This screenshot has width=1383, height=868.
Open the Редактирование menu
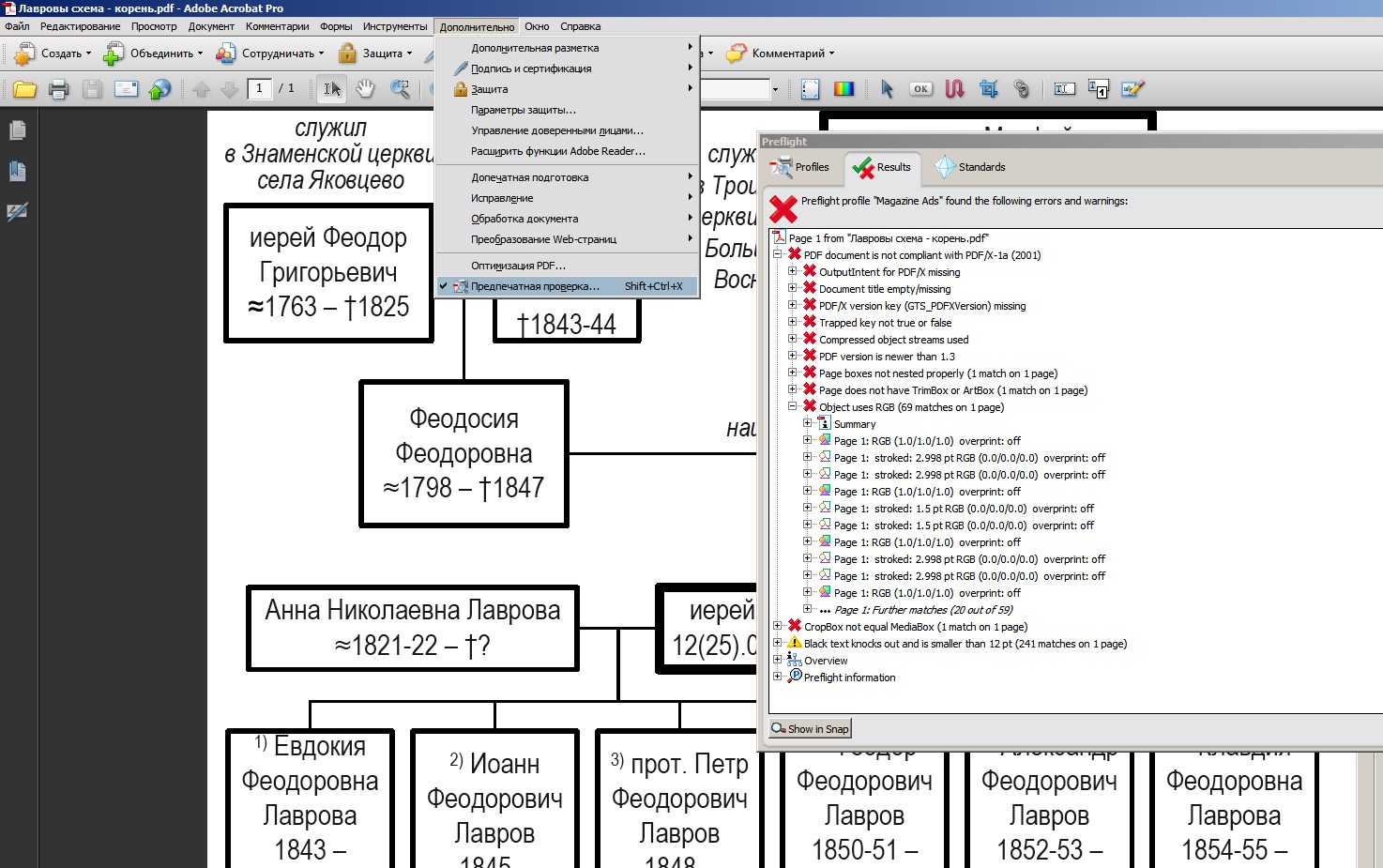pos(80,26)
